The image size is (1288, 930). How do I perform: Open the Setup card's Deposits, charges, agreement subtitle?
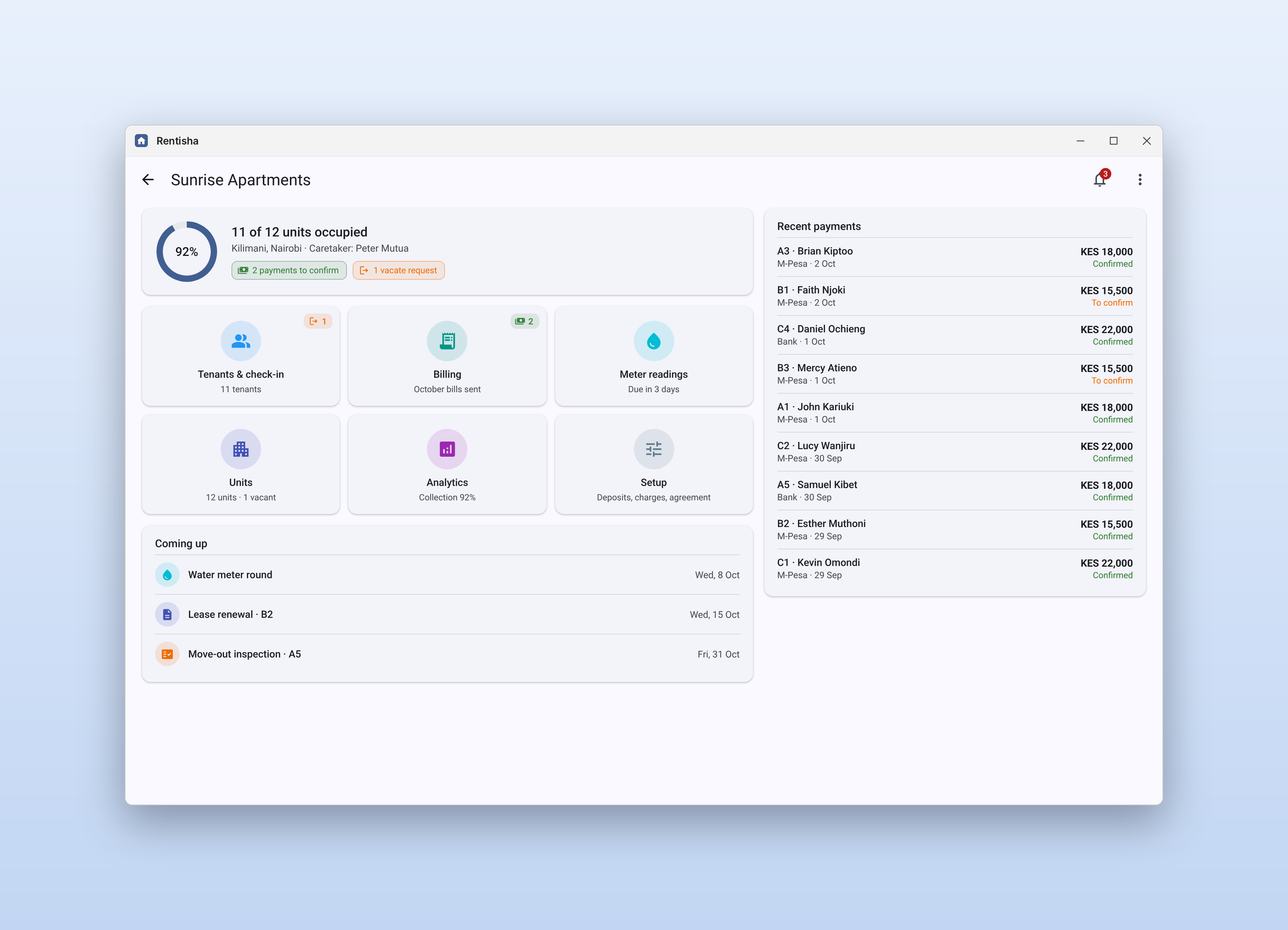coord(654,497)
